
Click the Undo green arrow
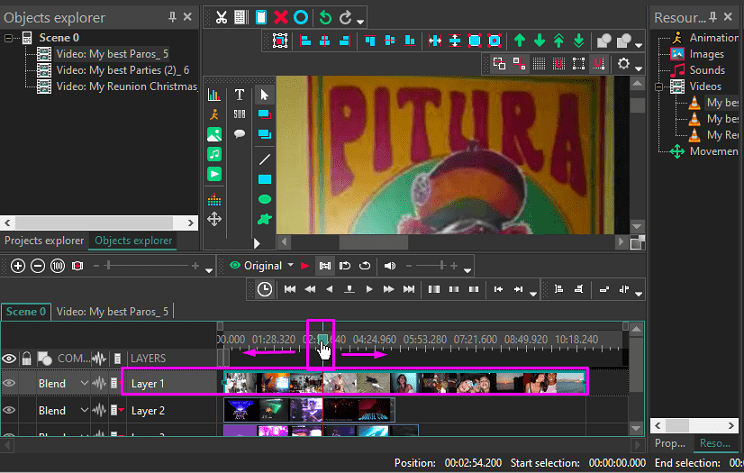pos(325,18)
